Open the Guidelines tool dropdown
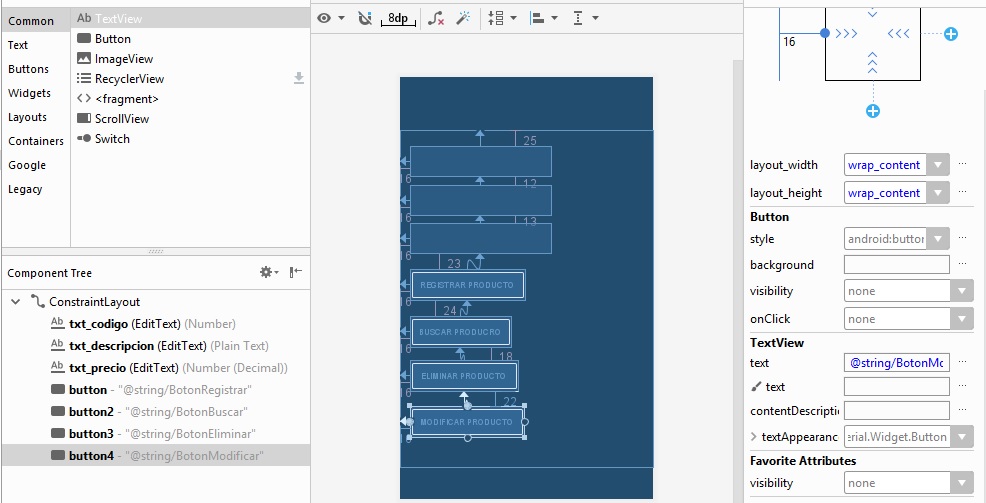Screen dimensions: 986x503 (585, 18)
